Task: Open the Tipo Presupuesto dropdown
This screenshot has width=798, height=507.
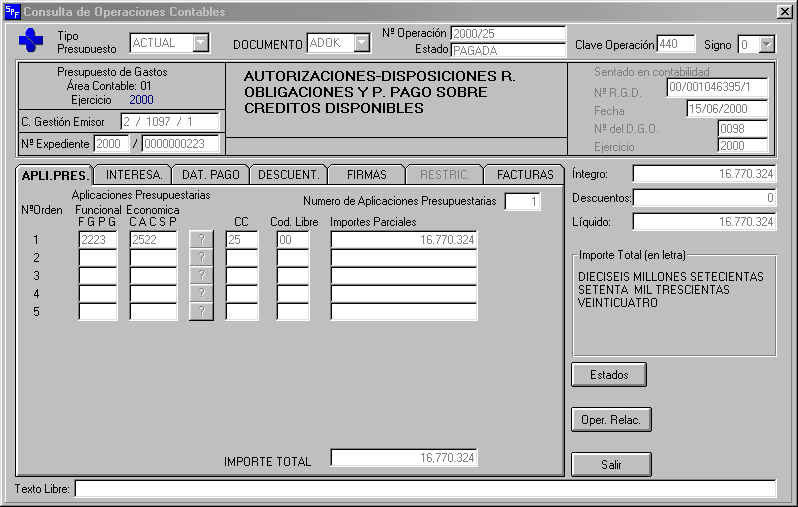Action: point(201,43)
